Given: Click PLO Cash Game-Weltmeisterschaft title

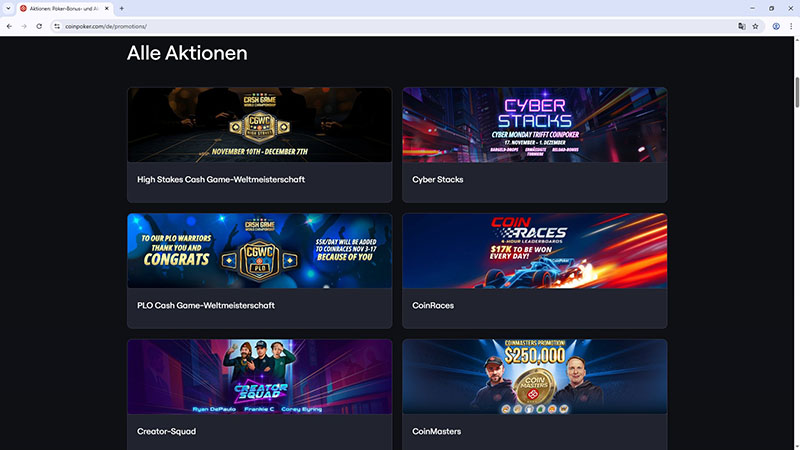Looking at the screenshot, I should click(206, 306).
